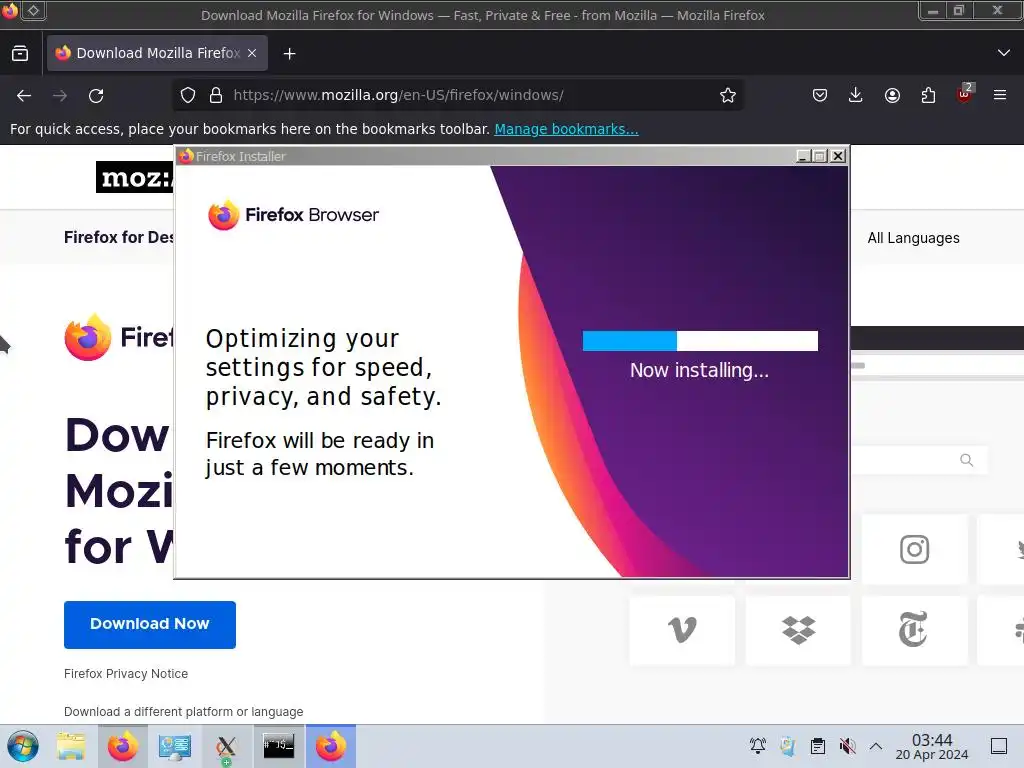The width and height of the screenshot is (1024, 768).
Task: Select the Download Mozilla Firefox tab
Action: 157,53
